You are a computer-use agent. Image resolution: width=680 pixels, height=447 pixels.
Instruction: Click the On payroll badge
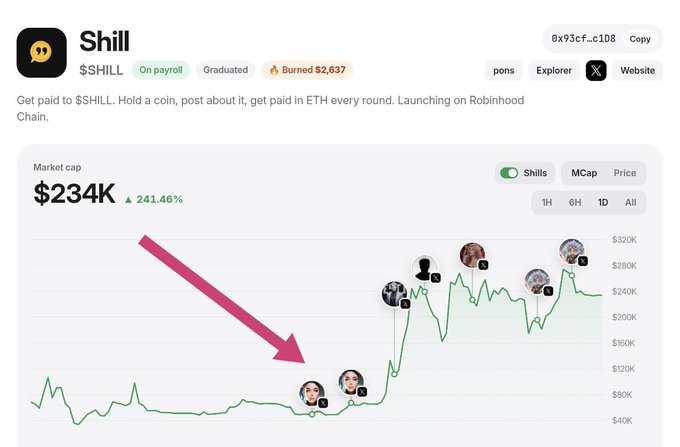click(160, 70)
